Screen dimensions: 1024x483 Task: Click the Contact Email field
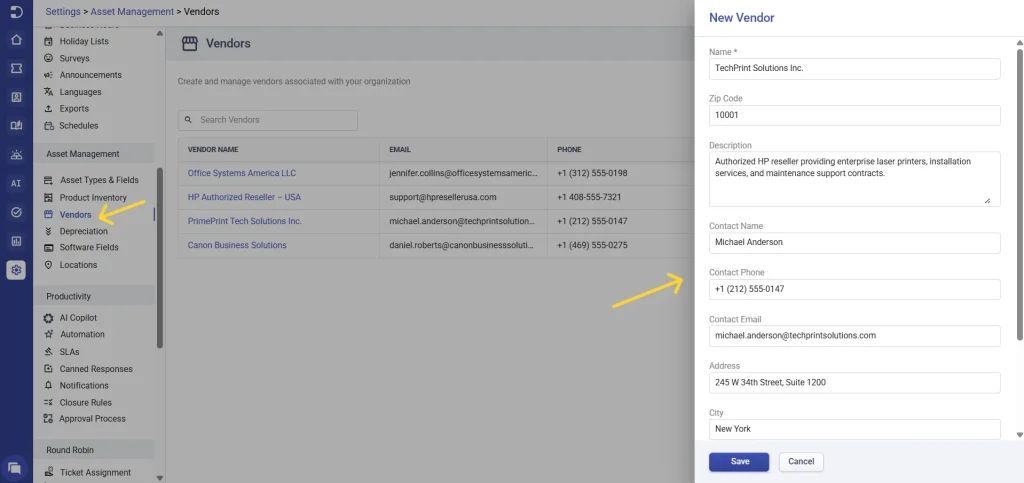pyautogui.click(x=855, y=335)
